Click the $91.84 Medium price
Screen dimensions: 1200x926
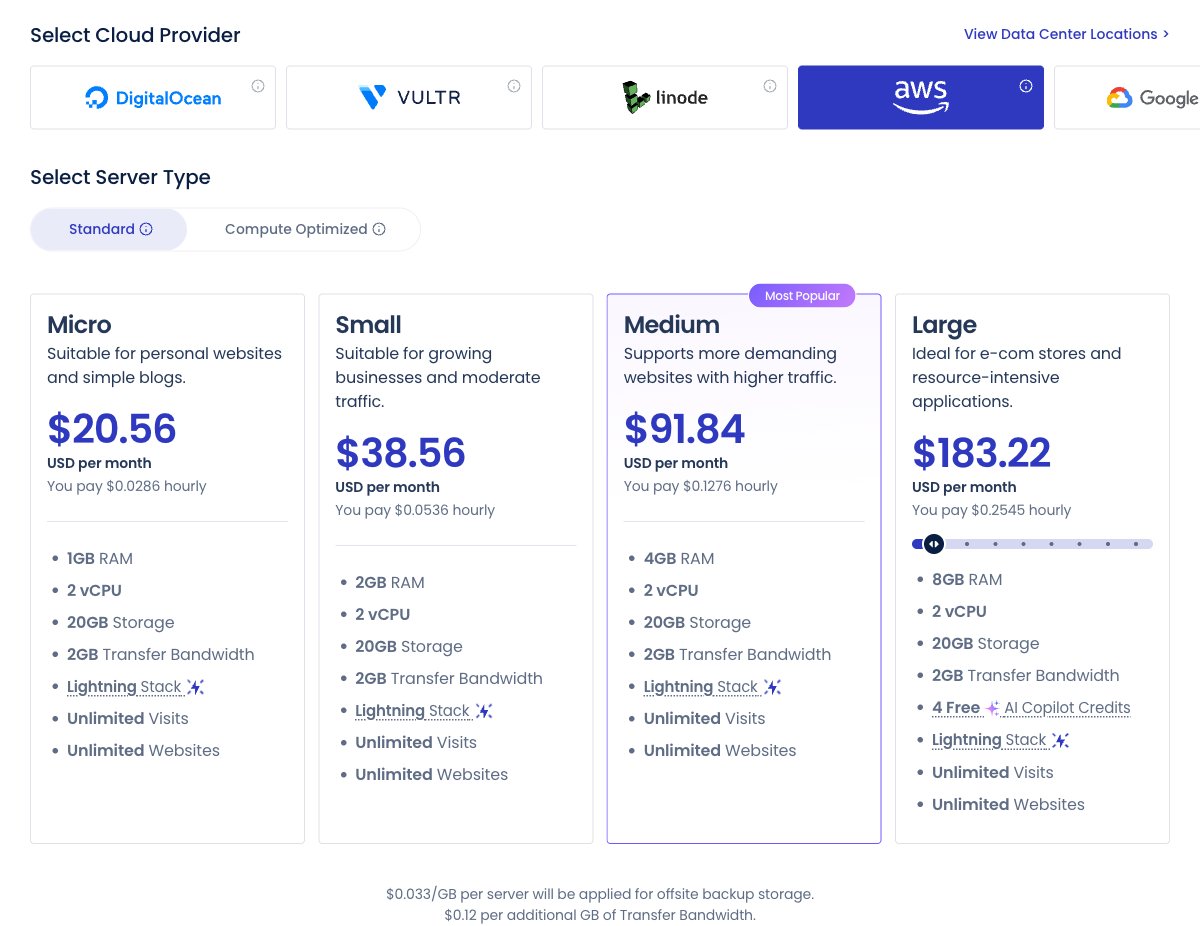coord(685,429)
